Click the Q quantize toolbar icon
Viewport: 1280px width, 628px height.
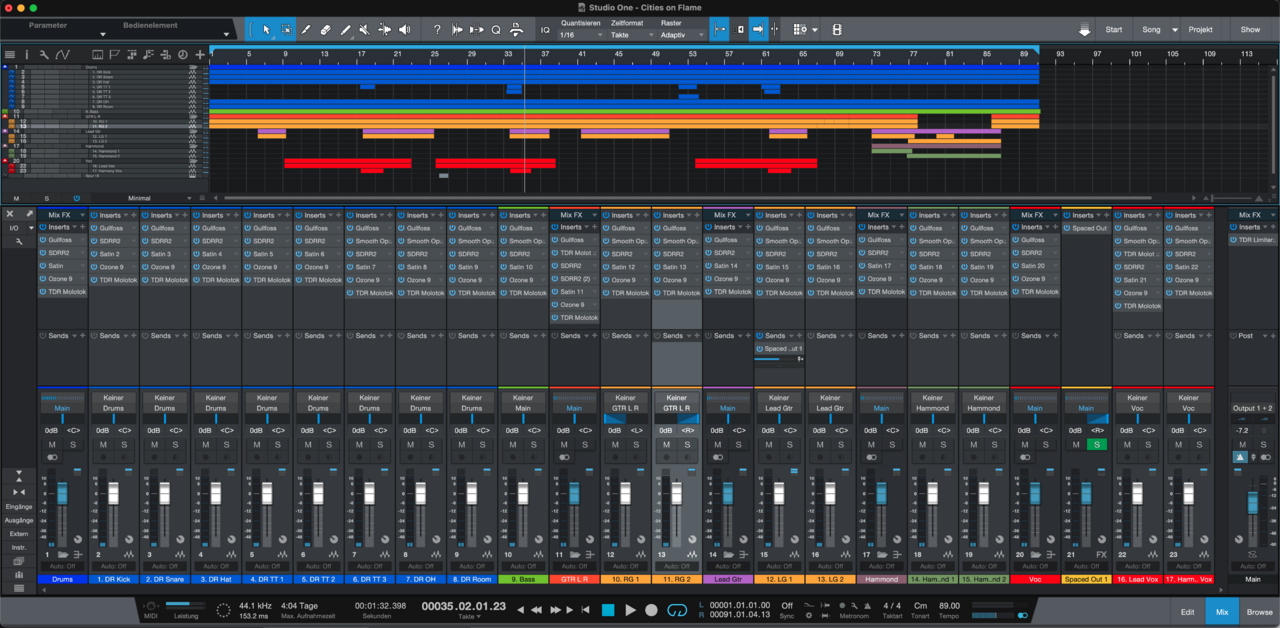coord(496,30)
